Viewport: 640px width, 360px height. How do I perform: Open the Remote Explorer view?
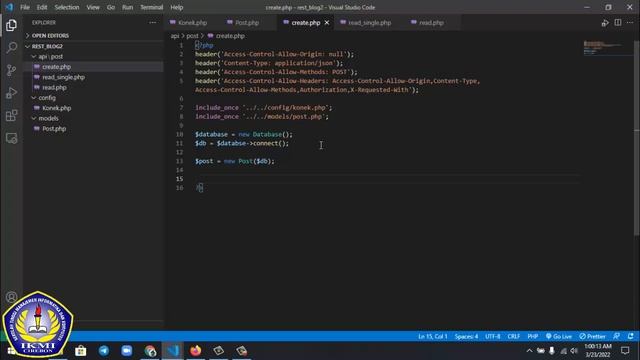[x=11, y=138]
